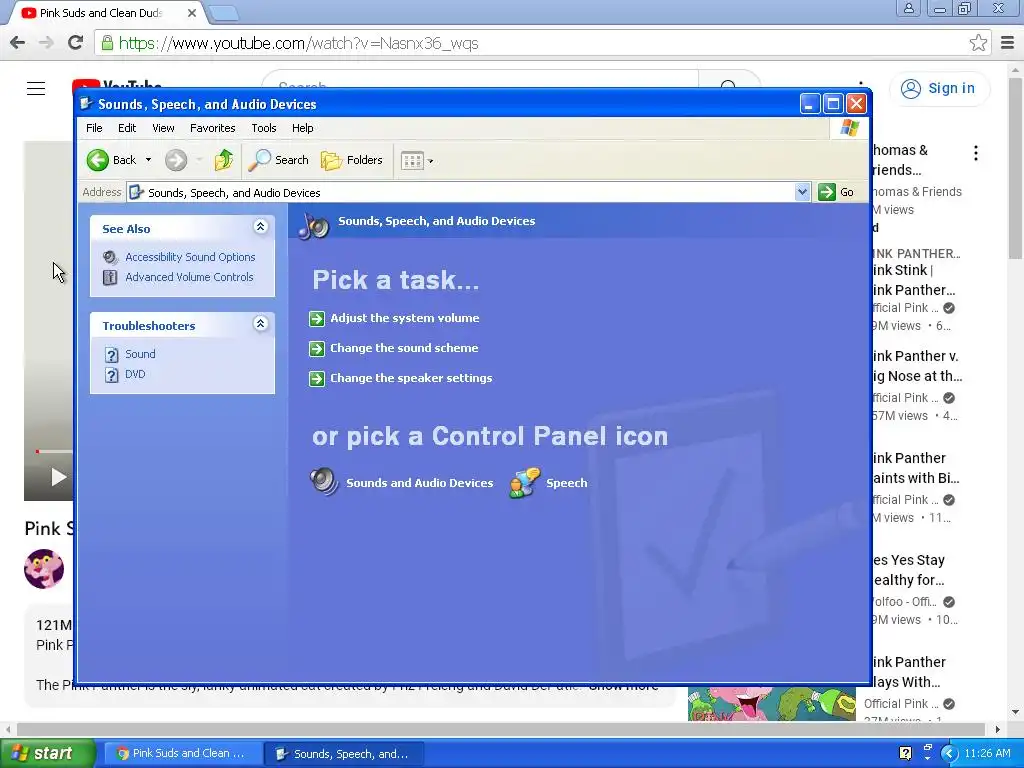The height and width of the screenshot is (768, 1024).
Task: Click the Windows flag logo in menu bar
Action: click(850, 127)
